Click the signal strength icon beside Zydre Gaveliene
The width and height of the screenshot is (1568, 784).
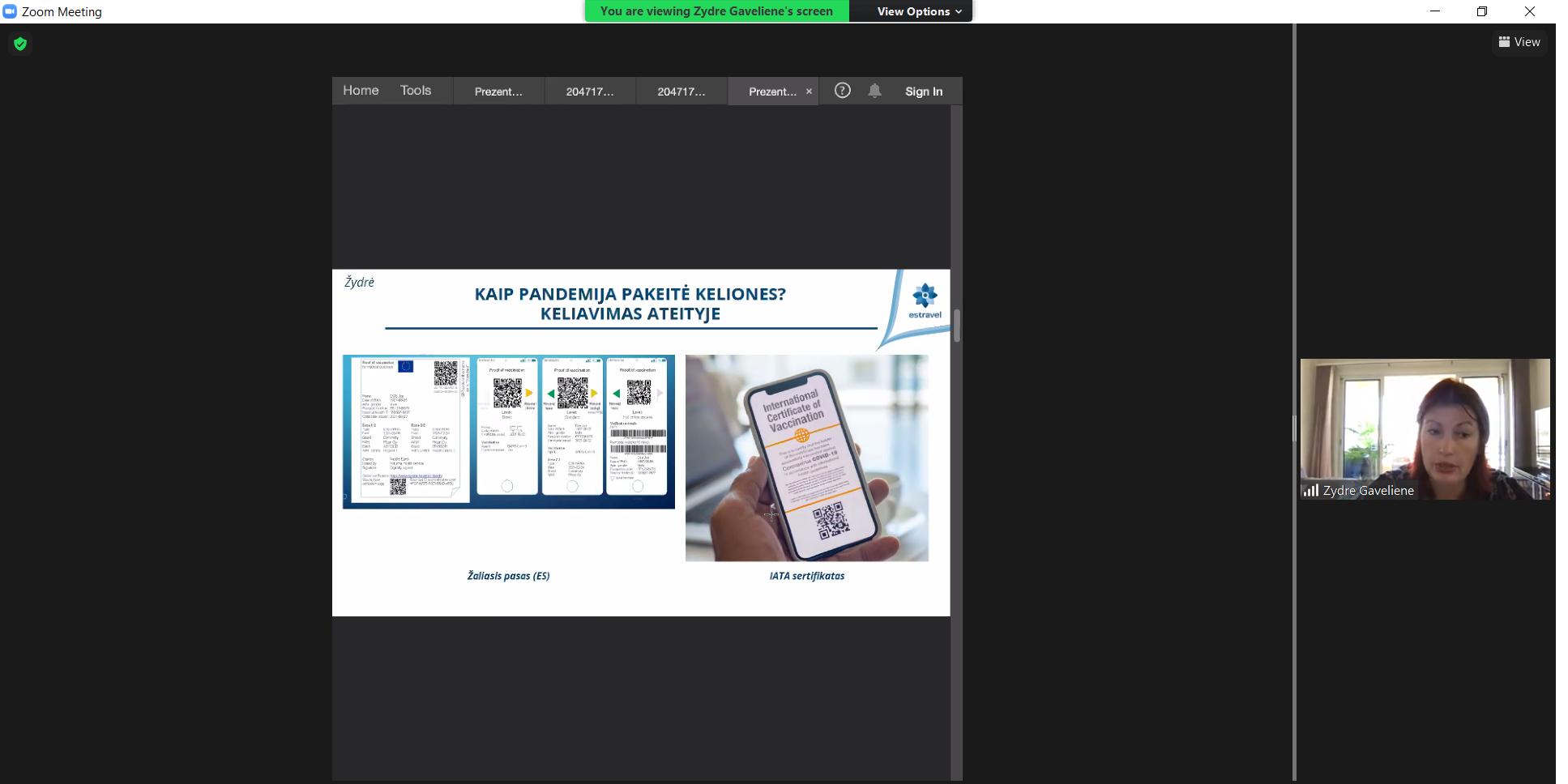[x=1310, y=490]
